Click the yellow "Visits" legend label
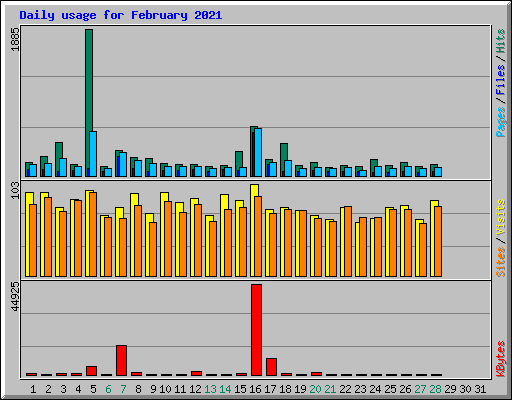The width and height of the screenshot is (512, 400). (501, 217)
